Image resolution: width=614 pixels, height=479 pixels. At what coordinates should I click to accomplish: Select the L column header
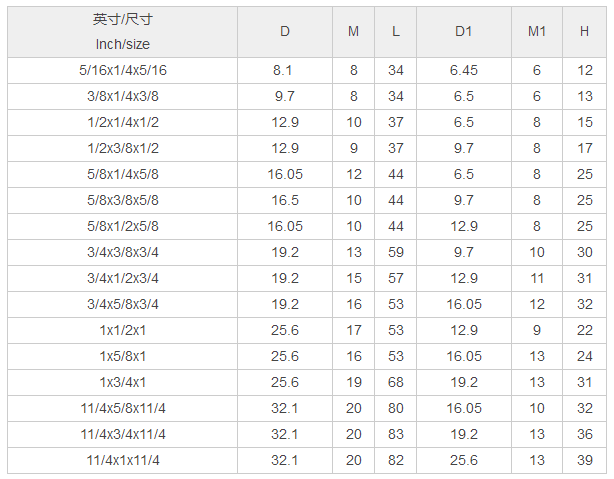pos(396,32)
